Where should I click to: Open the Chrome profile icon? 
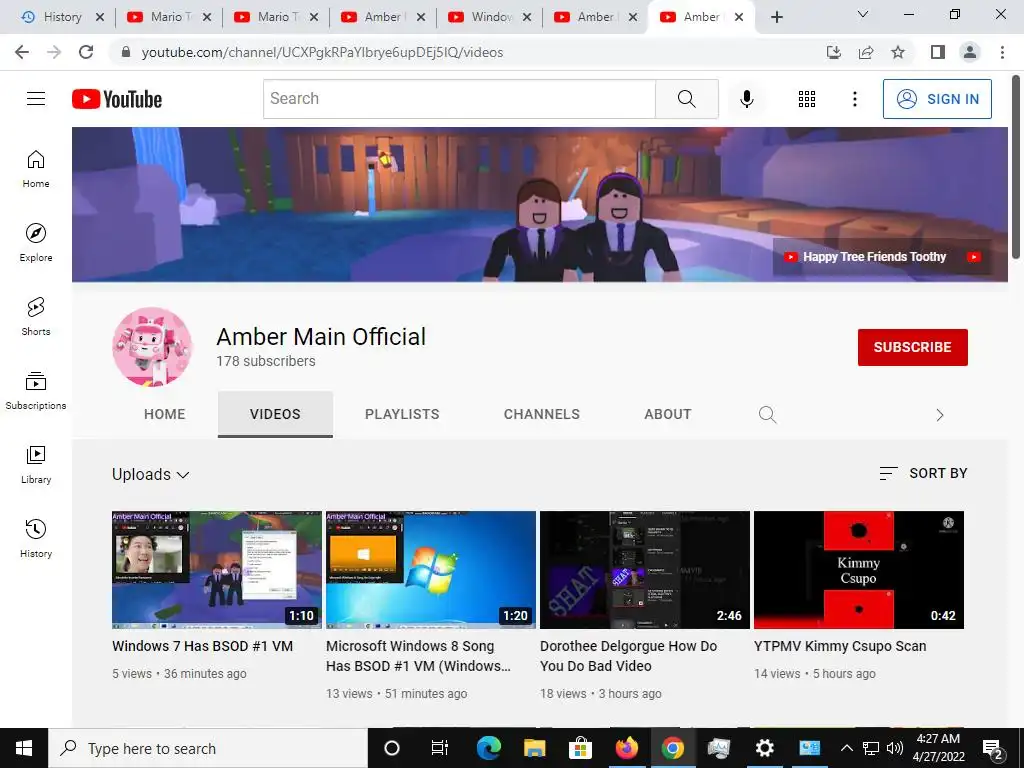970,52
